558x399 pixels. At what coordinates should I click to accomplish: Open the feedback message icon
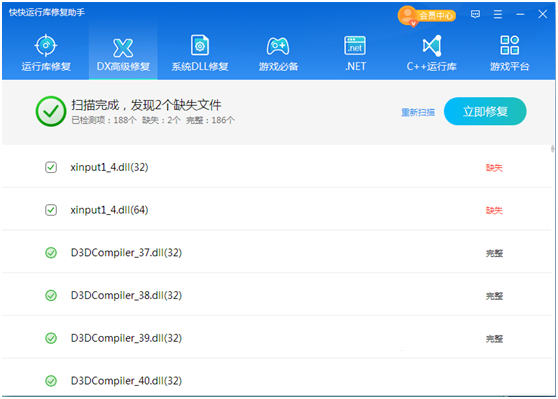pos(475,14)
